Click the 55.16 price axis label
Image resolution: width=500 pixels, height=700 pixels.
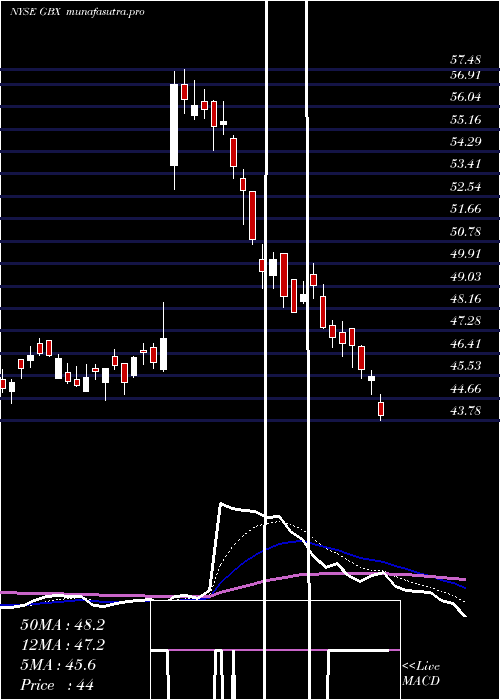tap(465, 119)
